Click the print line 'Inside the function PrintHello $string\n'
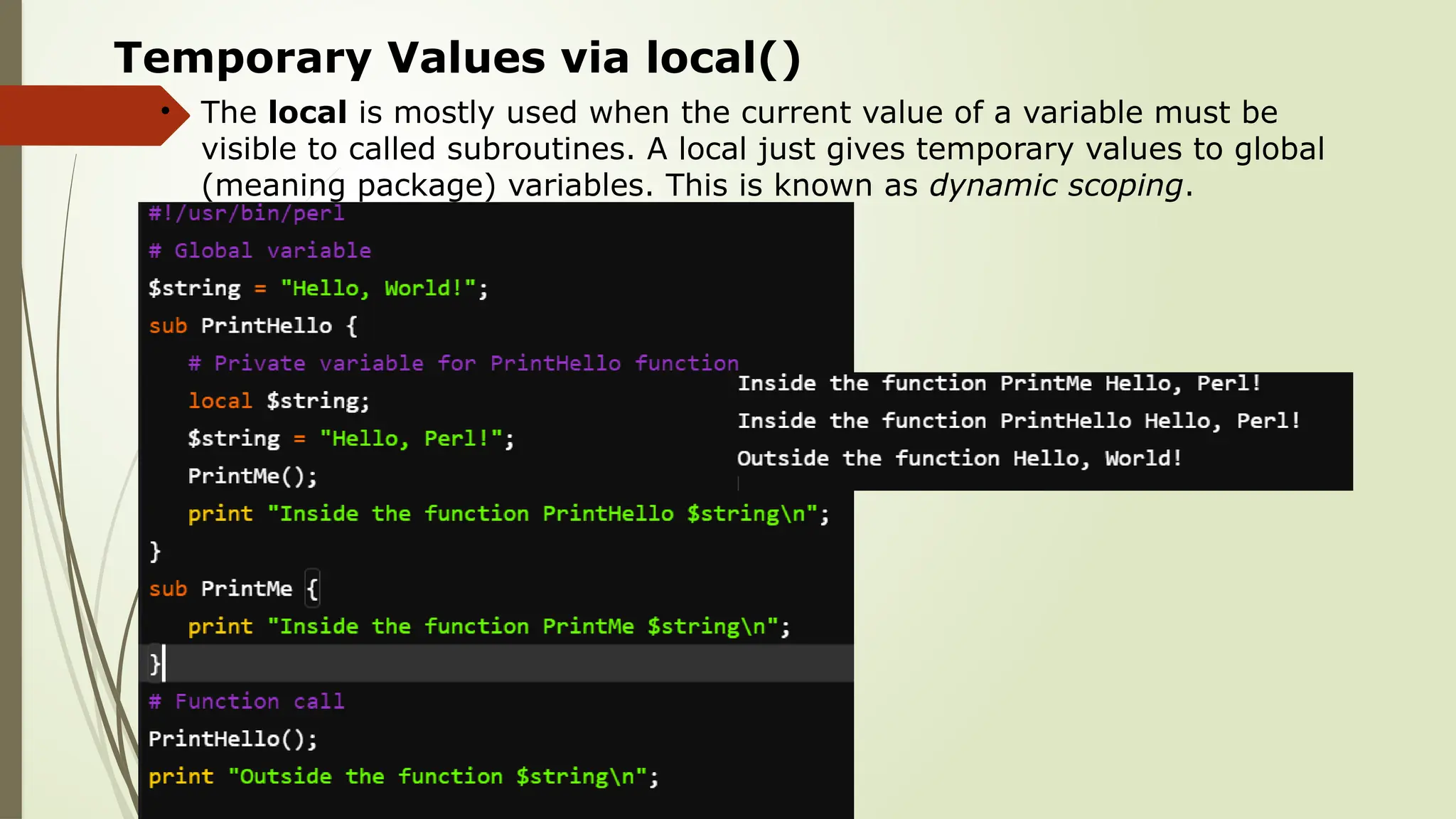The height and width of the screenshot is (819, 1456). (x=508, y=513)
